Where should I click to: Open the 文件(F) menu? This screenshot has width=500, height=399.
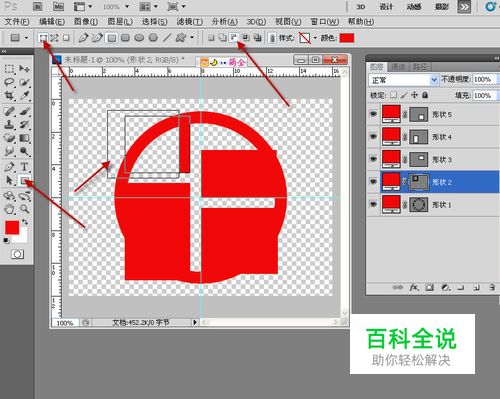tap(17, 22)
